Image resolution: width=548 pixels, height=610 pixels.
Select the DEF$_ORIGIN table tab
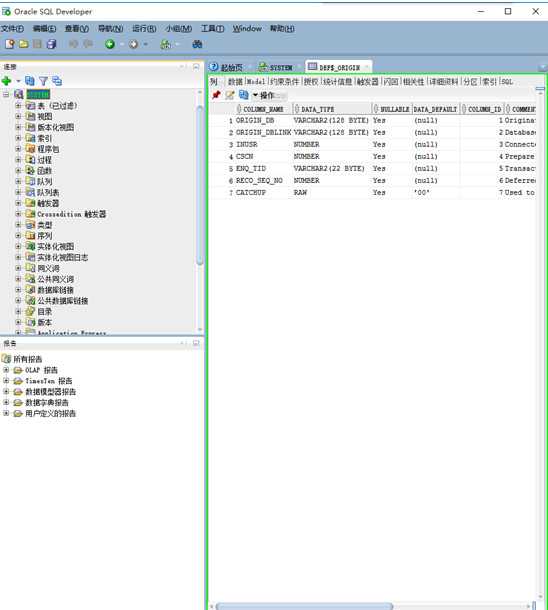(x=338, y=67)
